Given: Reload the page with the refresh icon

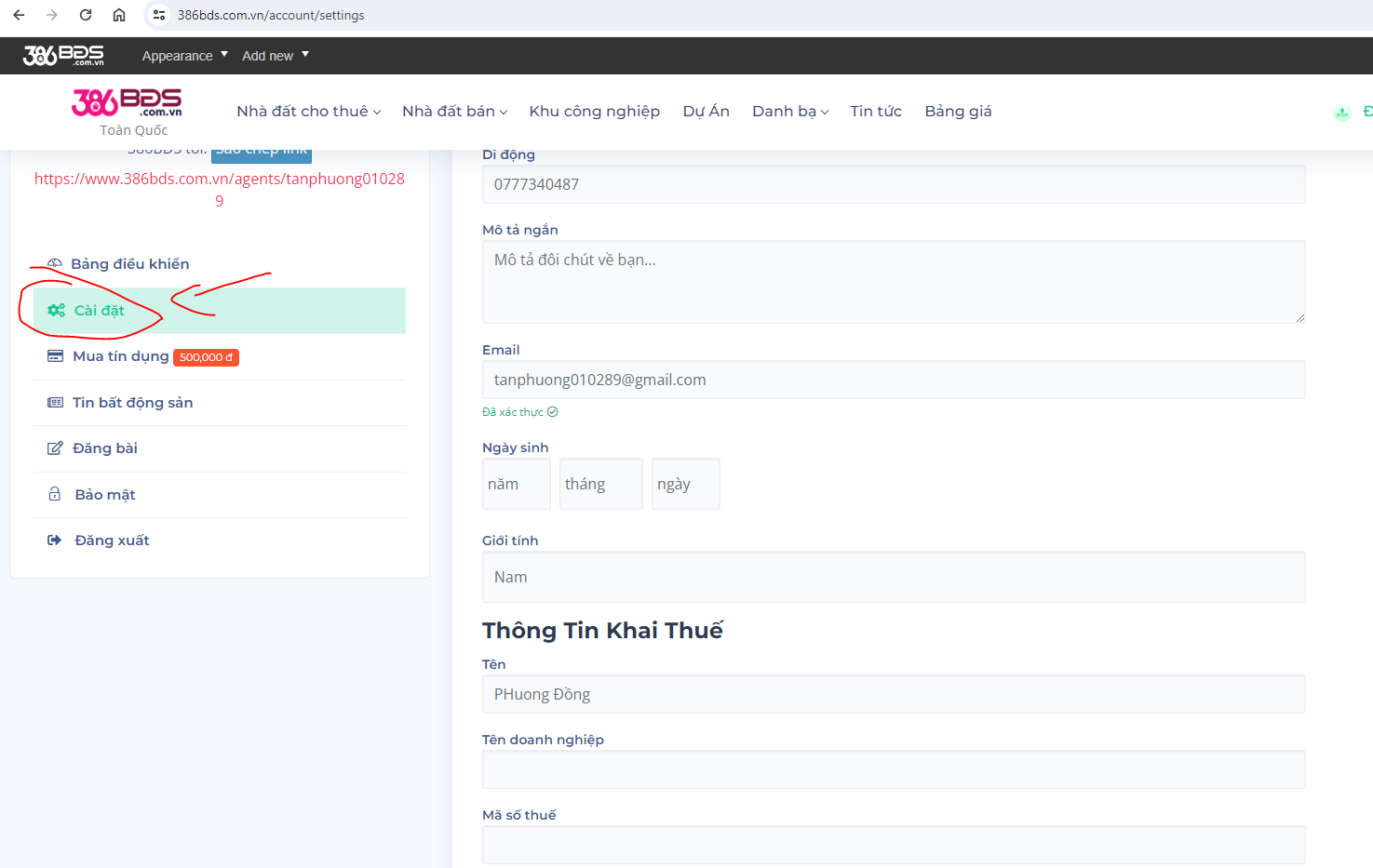Looking at the screenshot, I should [86, 15].
